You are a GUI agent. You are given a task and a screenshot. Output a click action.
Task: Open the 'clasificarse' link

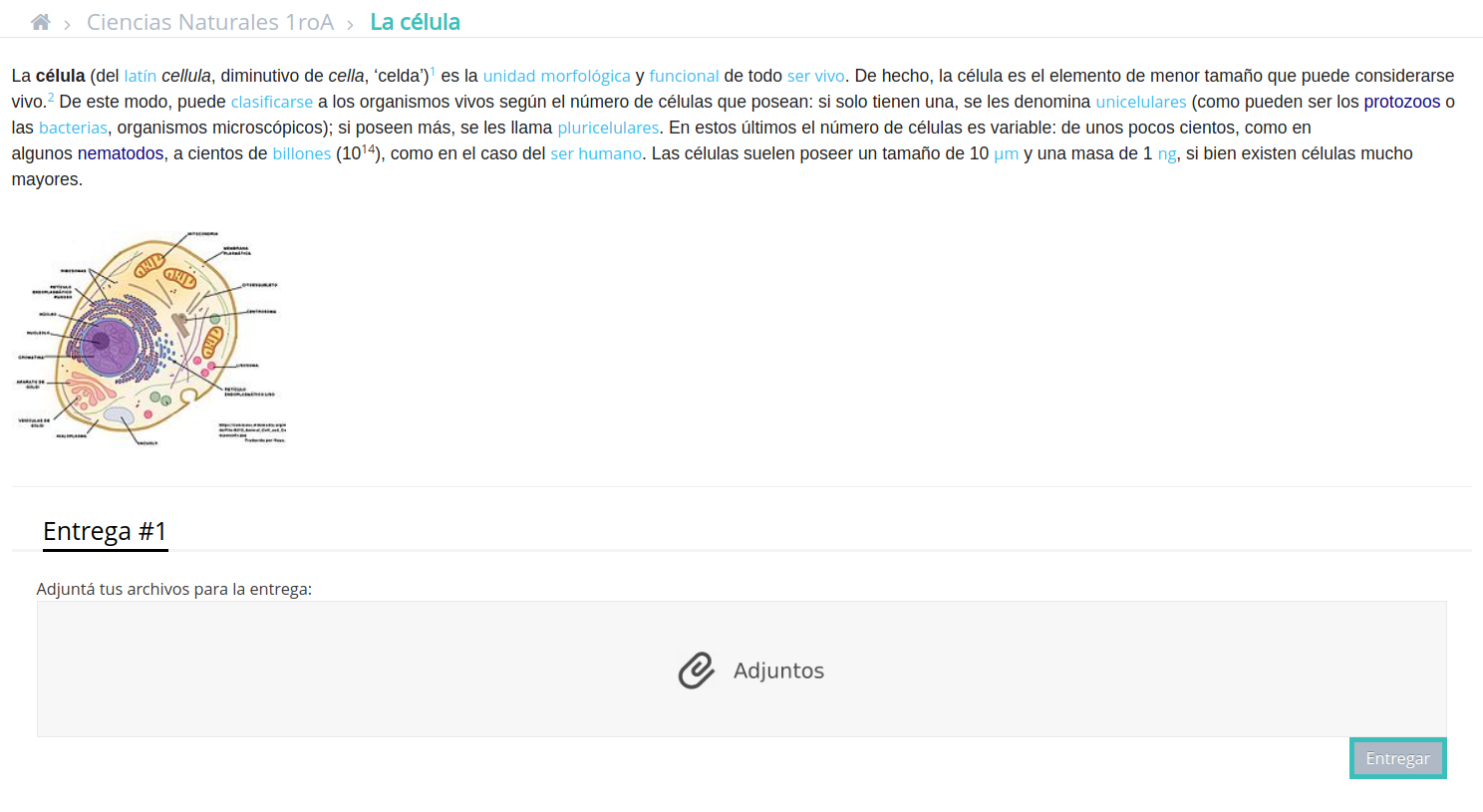pos(272,102)
